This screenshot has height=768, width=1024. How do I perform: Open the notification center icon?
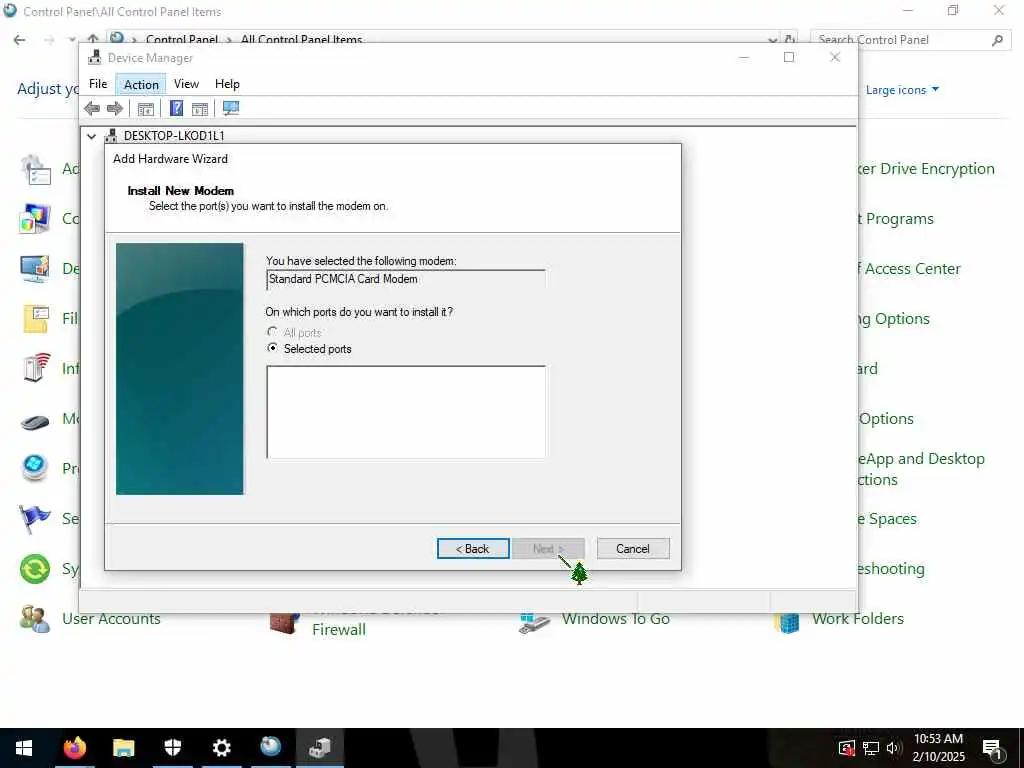coord(991,749)
